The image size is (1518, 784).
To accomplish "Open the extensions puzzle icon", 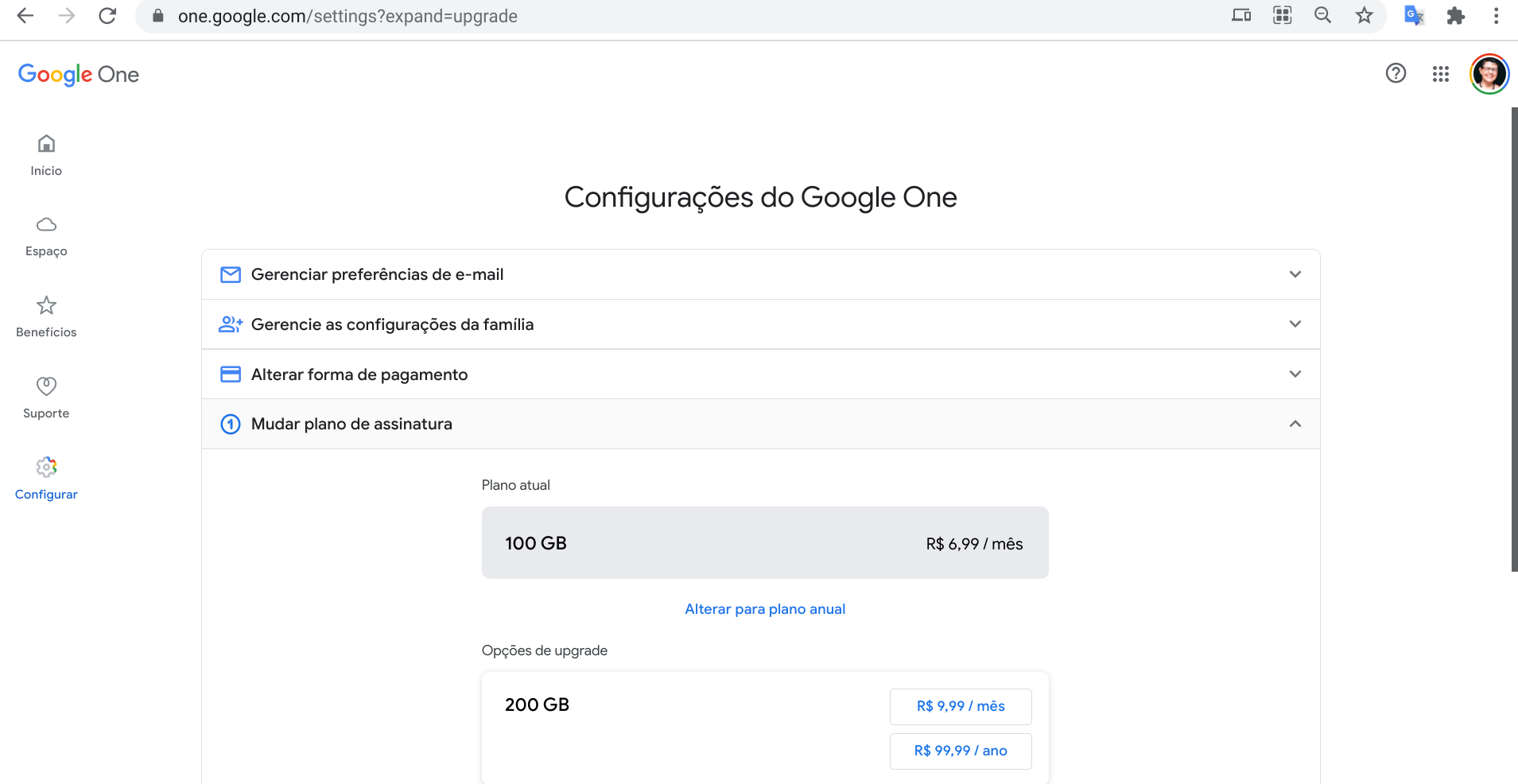I will tap(1455, 16).
